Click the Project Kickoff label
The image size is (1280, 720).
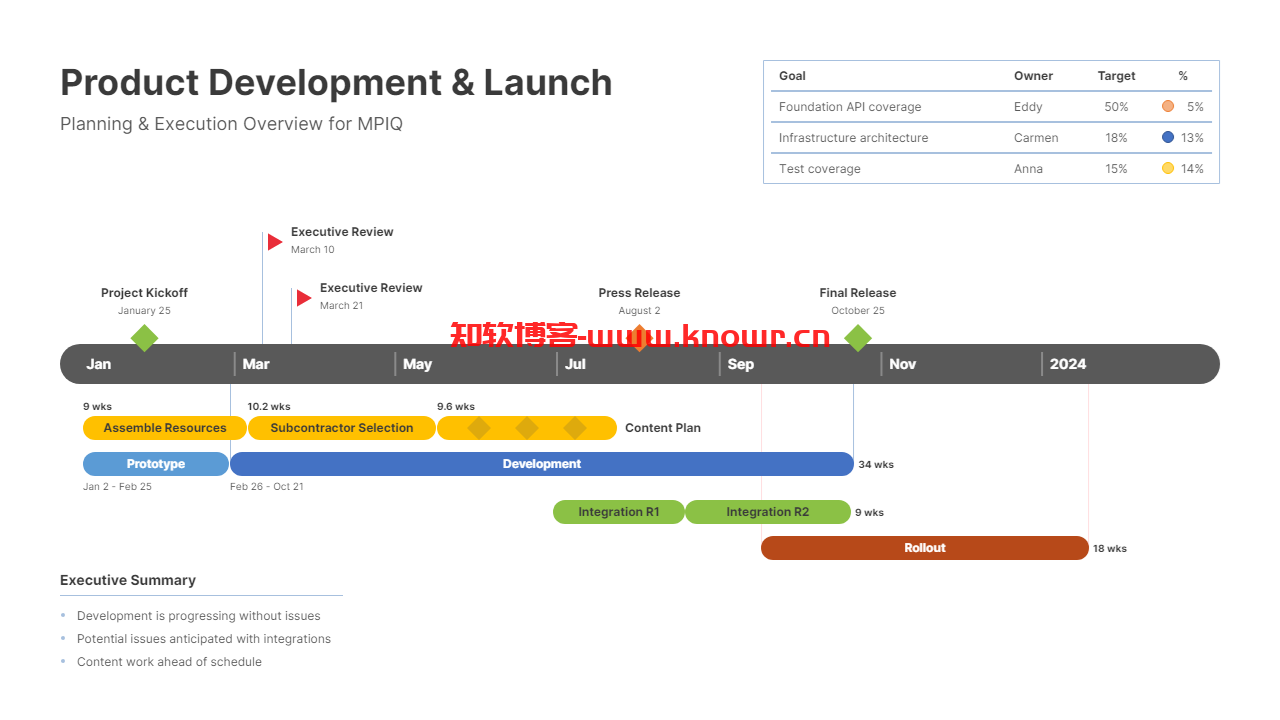144,293
